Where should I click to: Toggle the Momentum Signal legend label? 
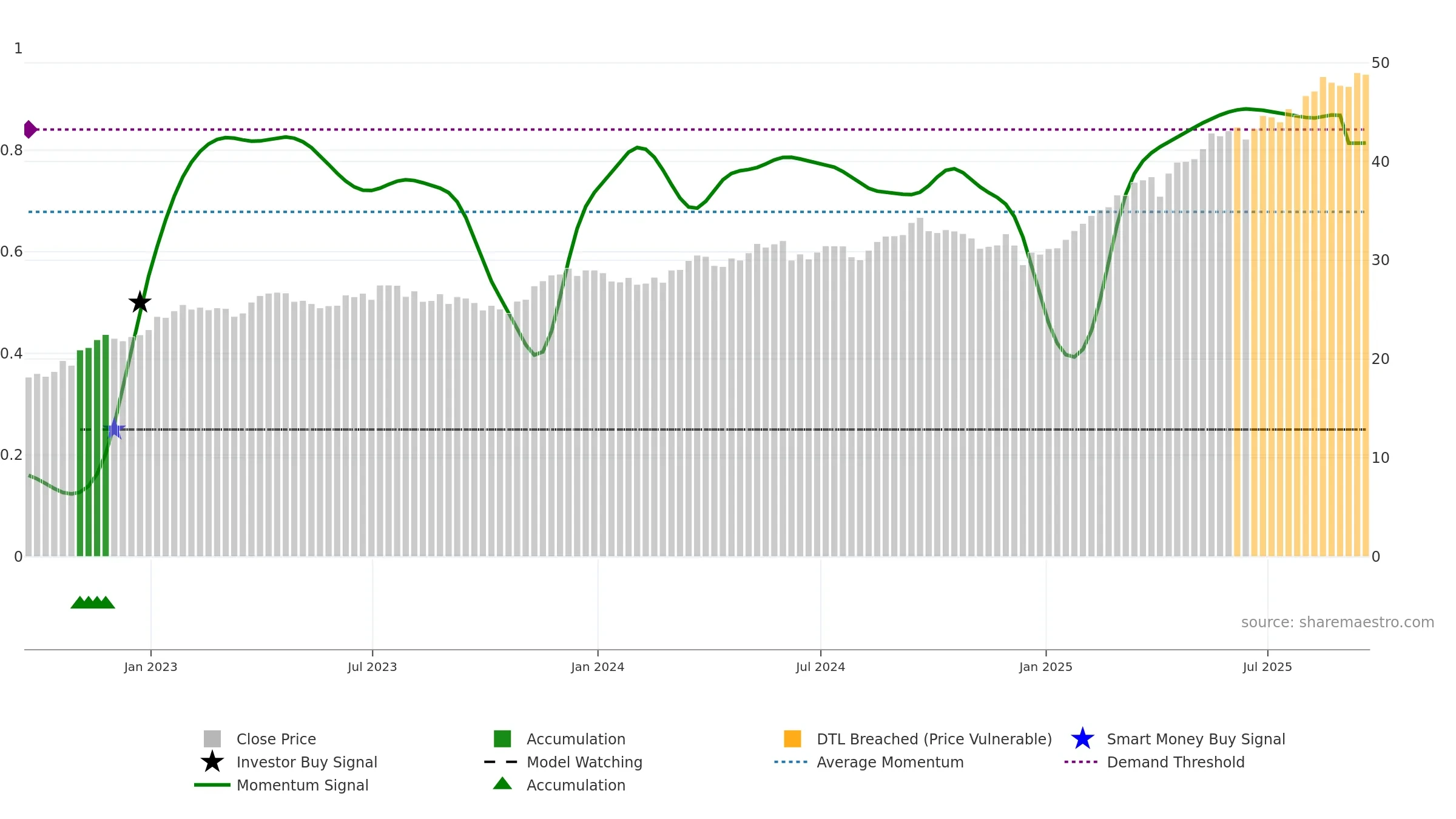tap(303, 785)
